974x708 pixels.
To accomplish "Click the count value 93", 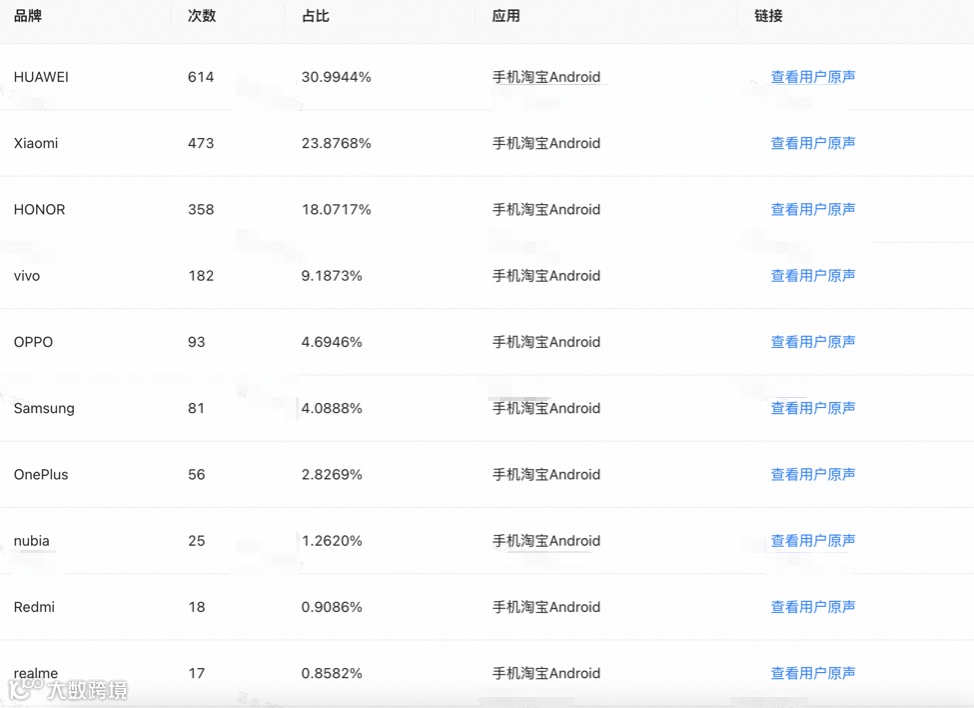I will [x=196, y=342].
